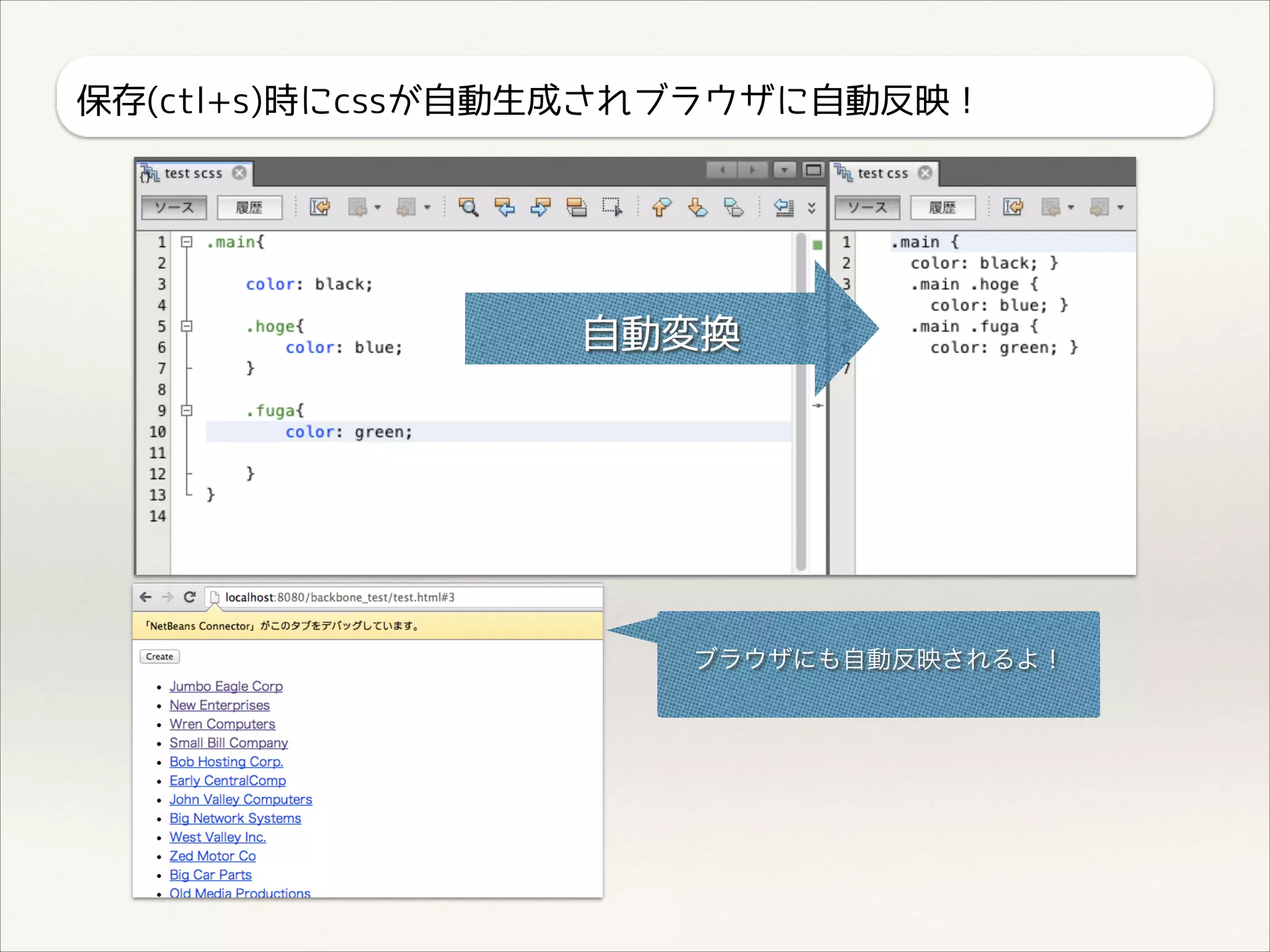This screenshot has height=952, width=1270.
Task: Click maximize editor window icon
Action: pos(813,169)
